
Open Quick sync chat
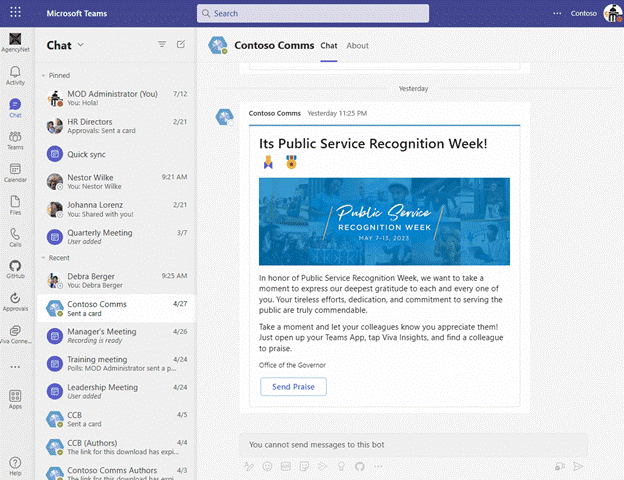[116, 154]
